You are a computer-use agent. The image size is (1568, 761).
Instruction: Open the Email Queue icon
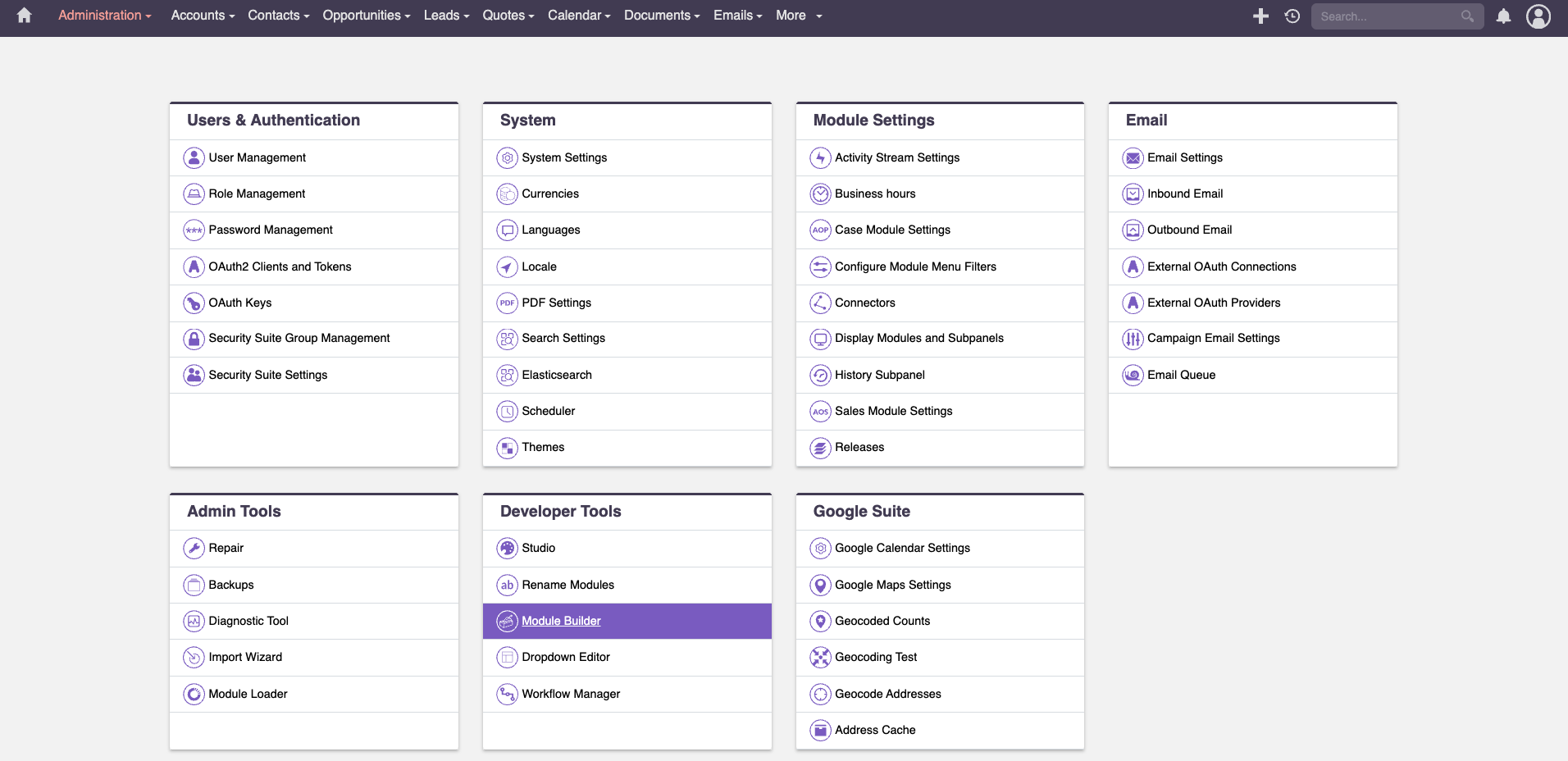pyautogui.click(x=1133, y=375)
